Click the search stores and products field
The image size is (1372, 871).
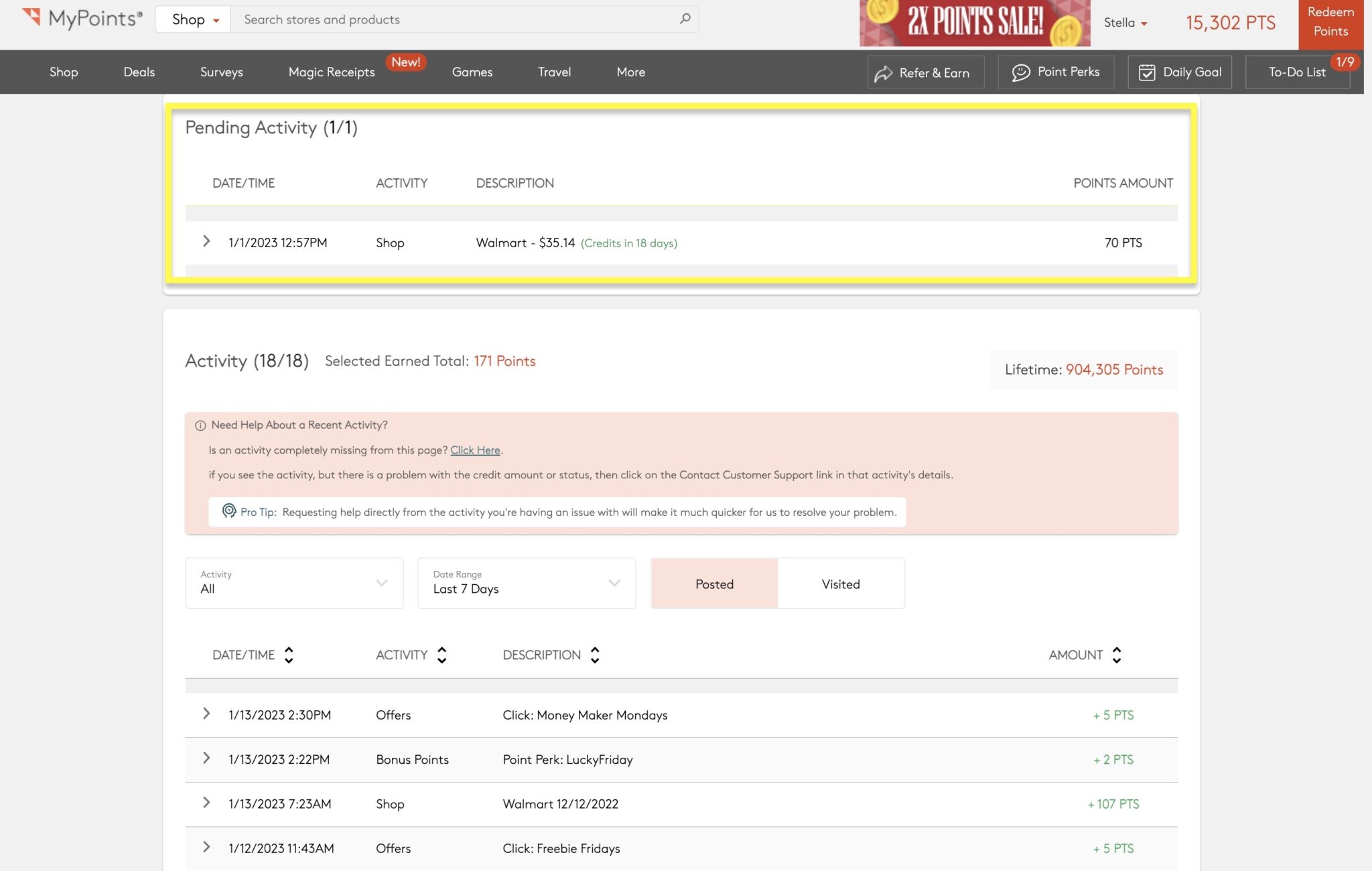(x=456, y=19)
